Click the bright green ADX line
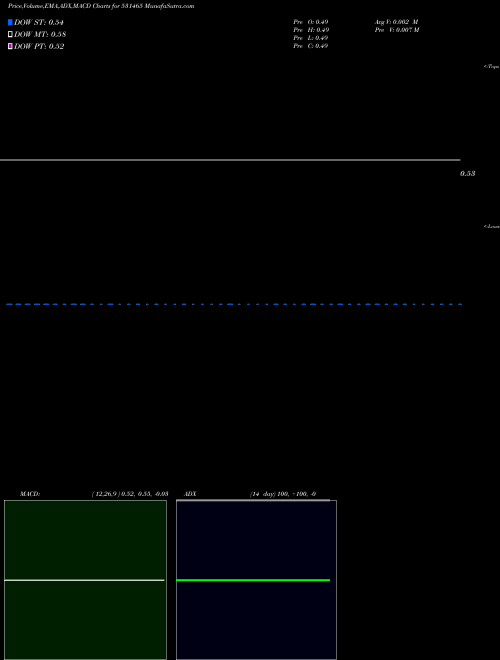The height and width of the screenshot is (660, 500). tap(253, 580)
